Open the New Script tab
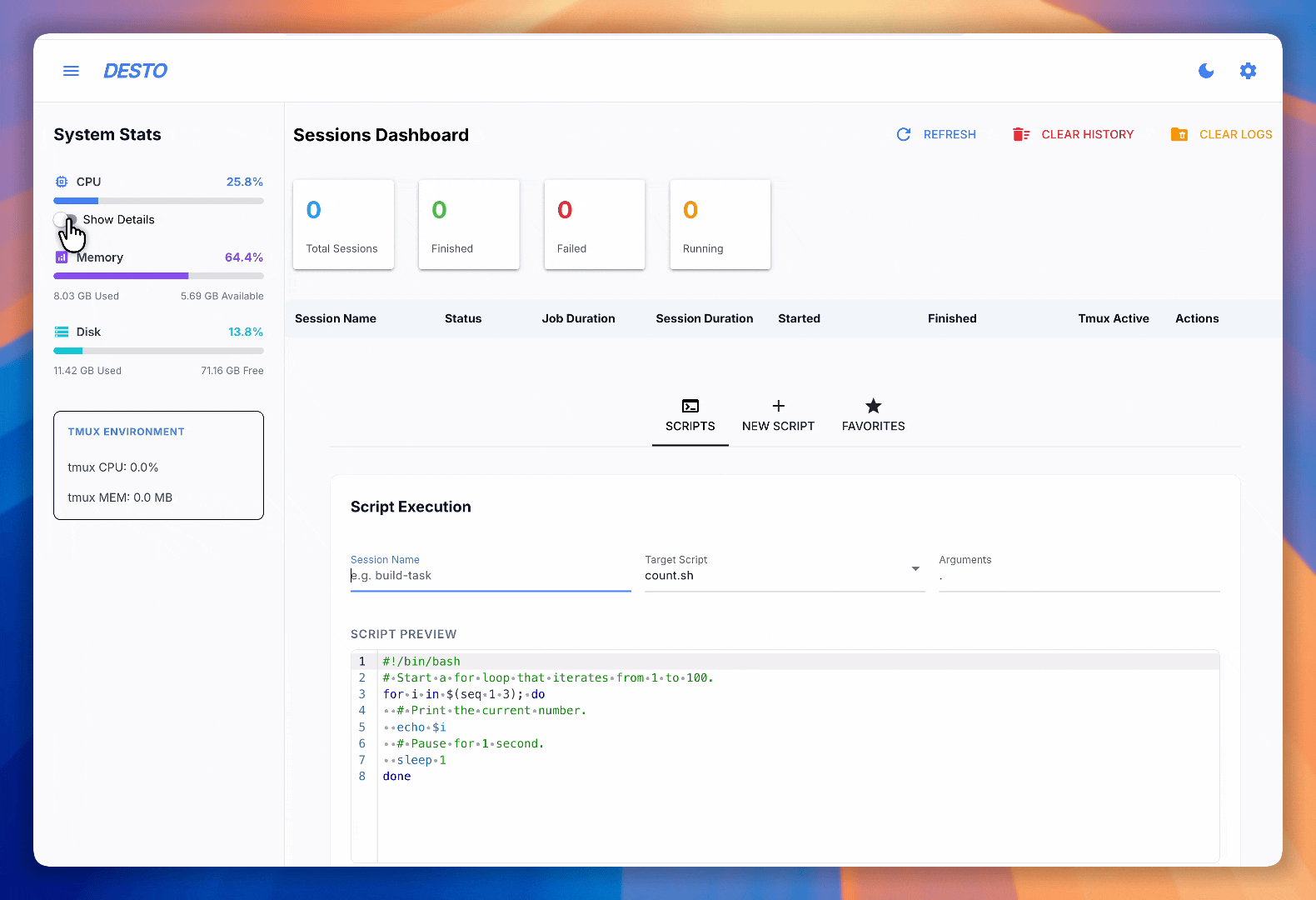The height and width of the screenshot is (900, 1316). 779,416
